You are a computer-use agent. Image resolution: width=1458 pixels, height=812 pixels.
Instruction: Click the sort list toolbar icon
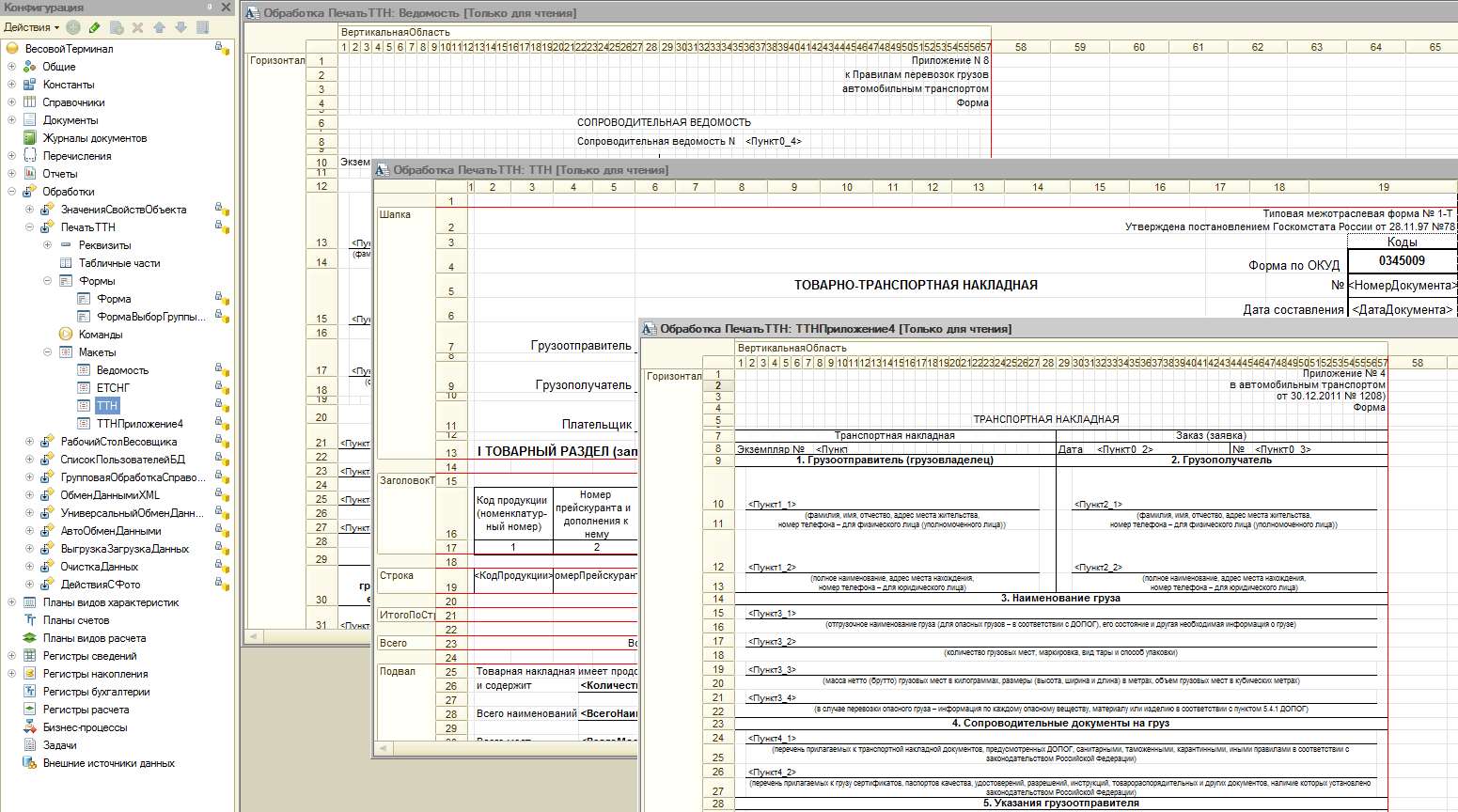tap(202, 27)
